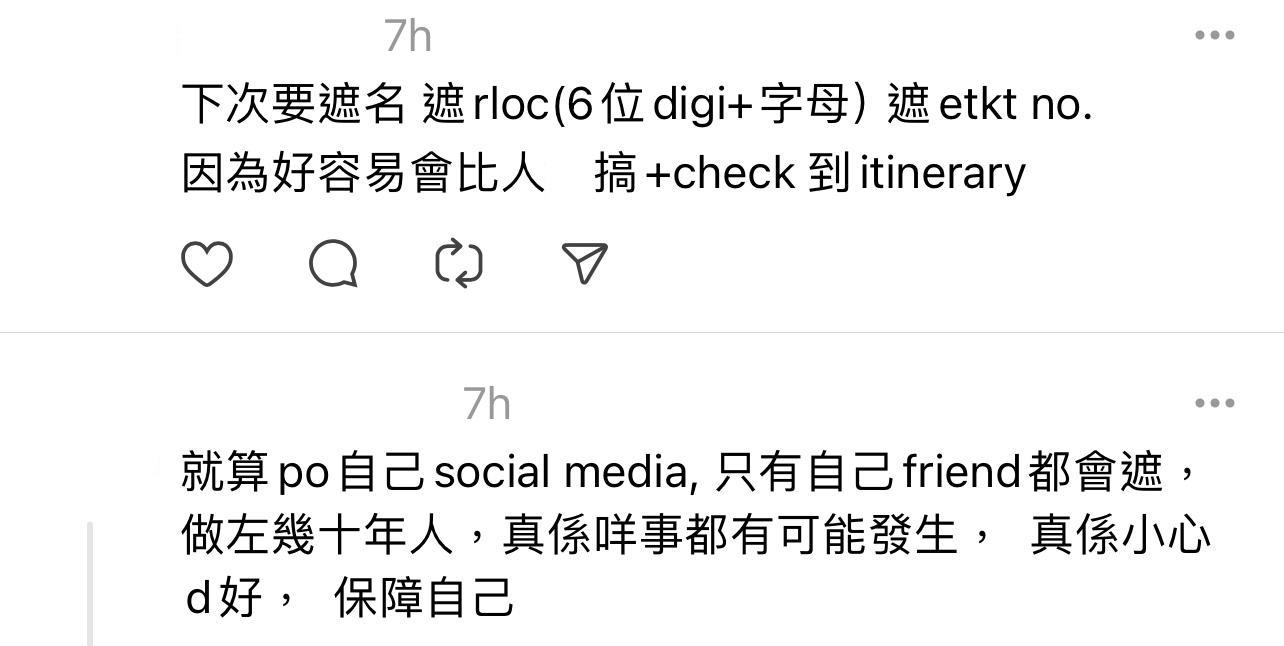Tap the word 'itinerary' in the first reply
1284x646 pixels.
coord(943,173)
